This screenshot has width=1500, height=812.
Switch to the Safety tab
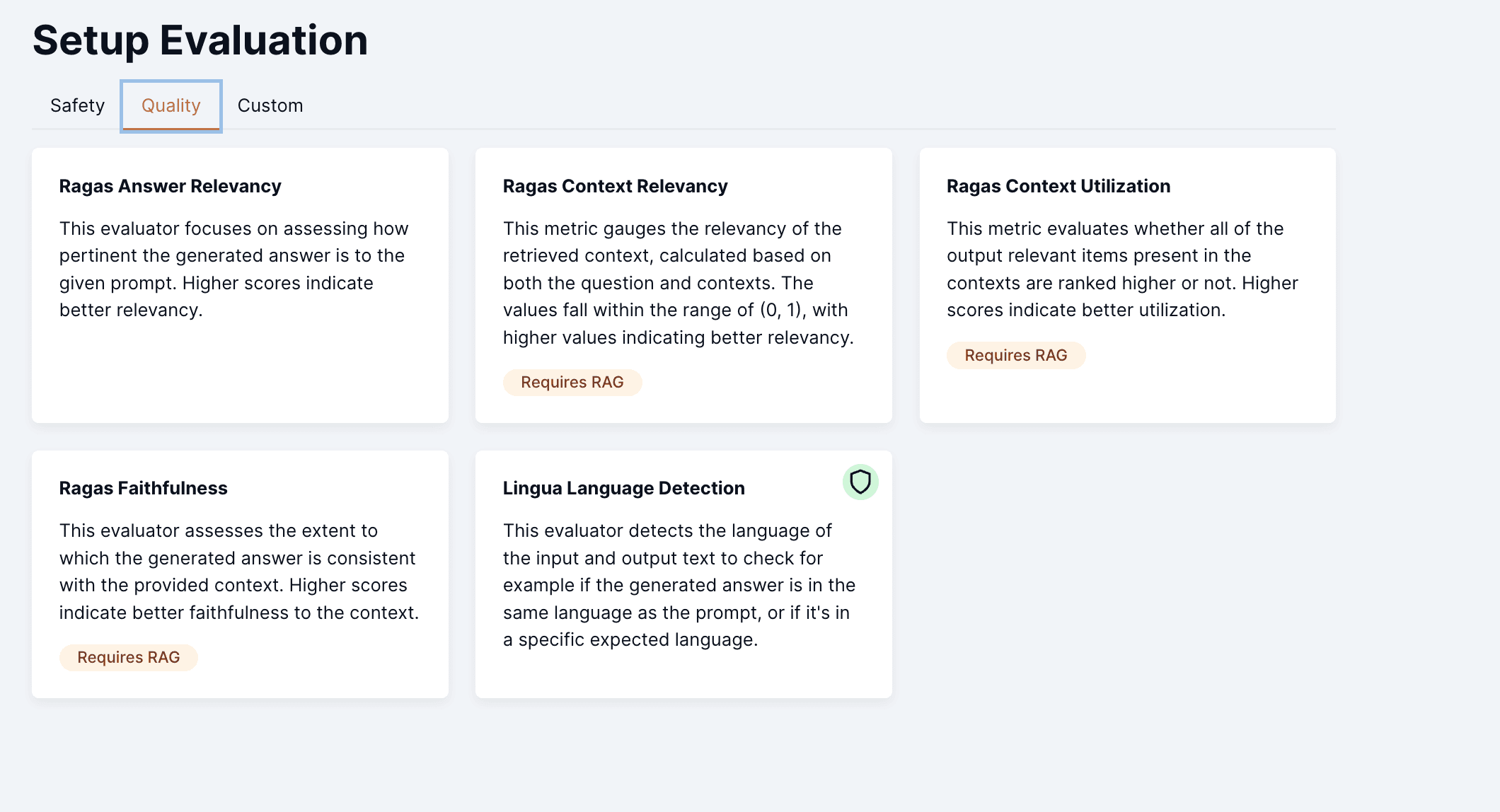(x=77, y=105)
